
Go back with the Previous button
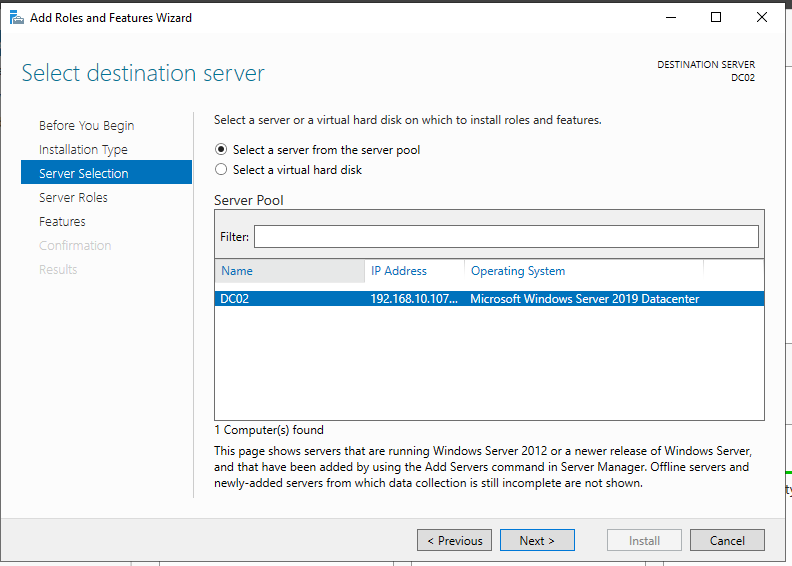click(455, 540)
